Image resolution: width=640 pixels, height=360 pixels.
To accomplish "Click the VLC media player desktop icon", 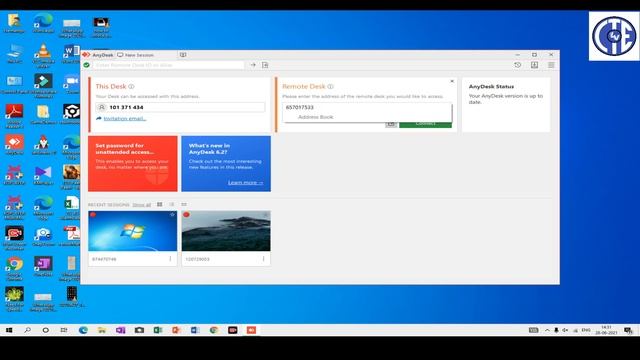I will tap(43, 55).
